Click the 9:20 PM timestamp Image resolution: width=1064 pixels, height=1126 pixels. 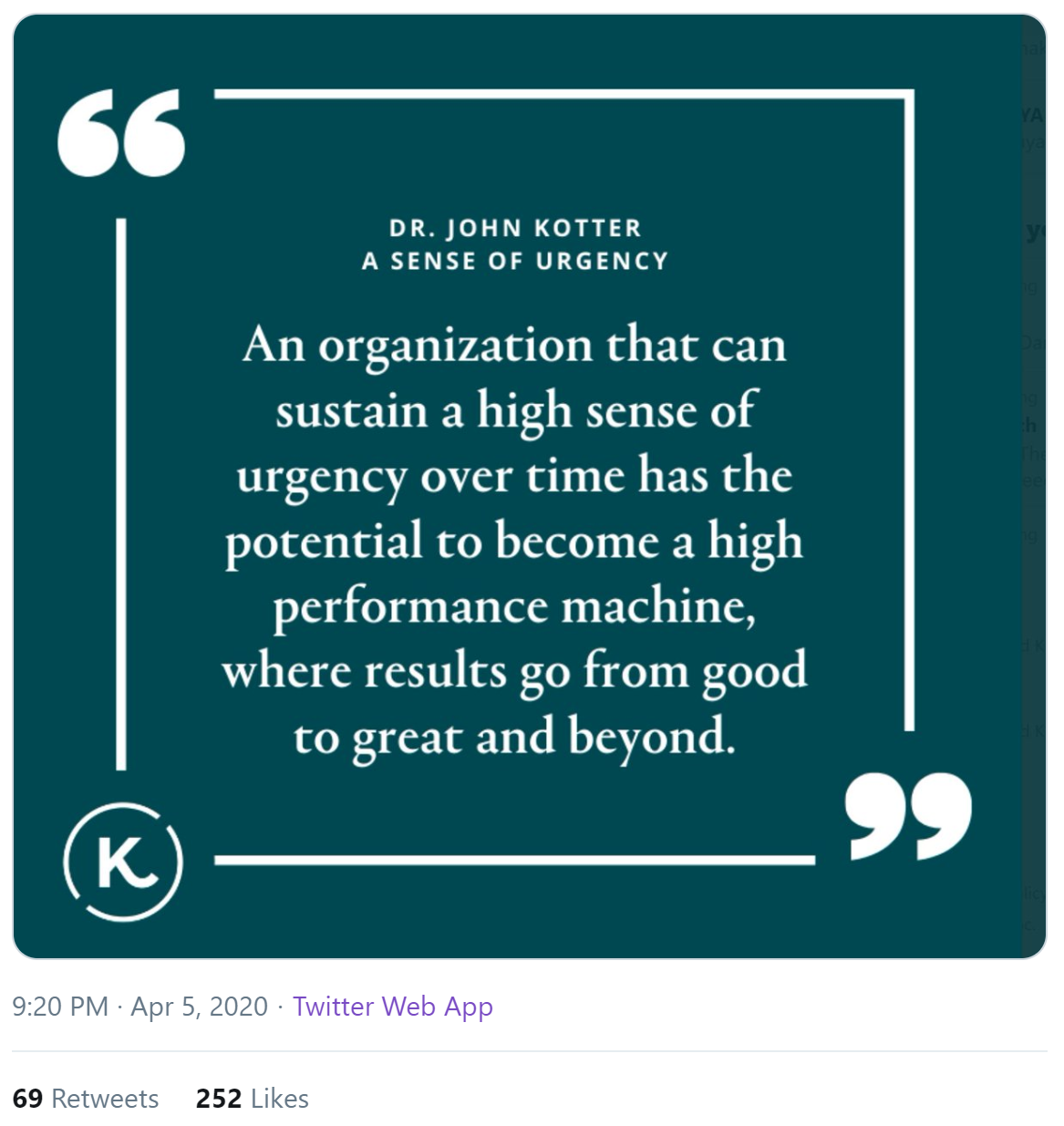click(60, 1006)
